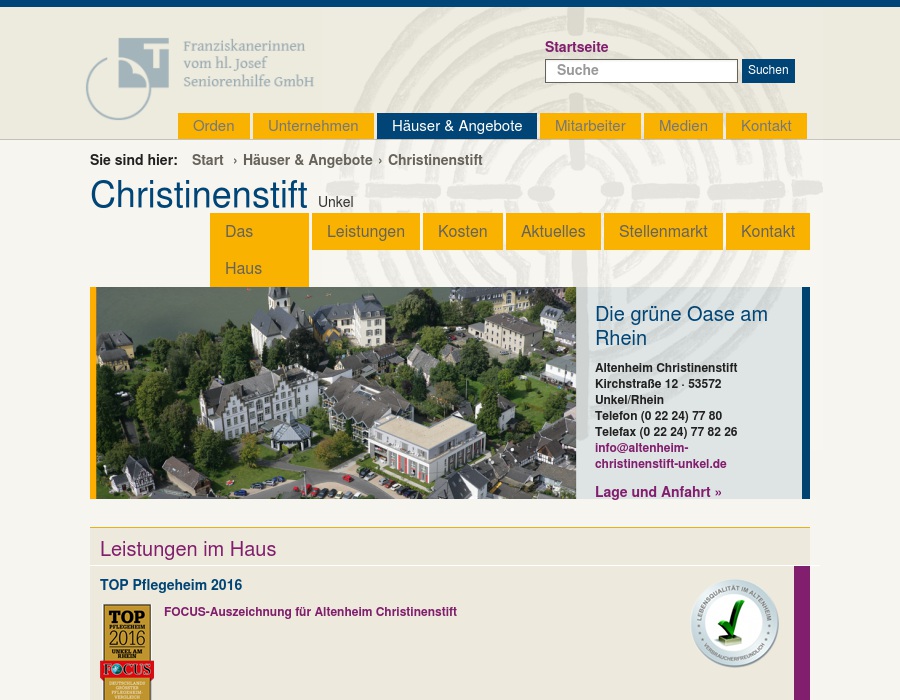Open the Aktuelles tab
This screenshot has height=700, width=900.
[x=553, y=231]
